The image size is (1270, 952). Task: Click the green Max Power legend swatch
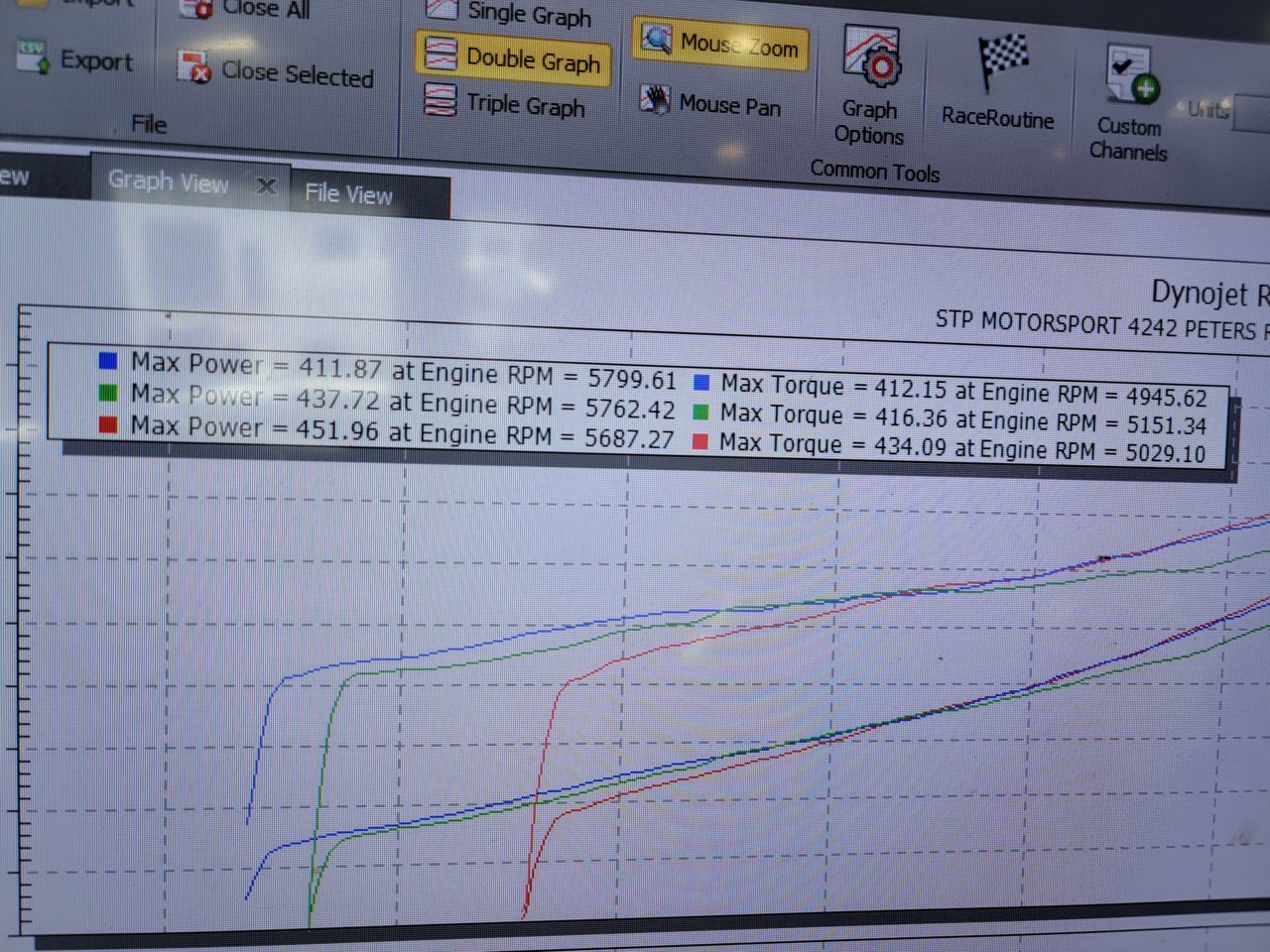[x=108, y=393]
